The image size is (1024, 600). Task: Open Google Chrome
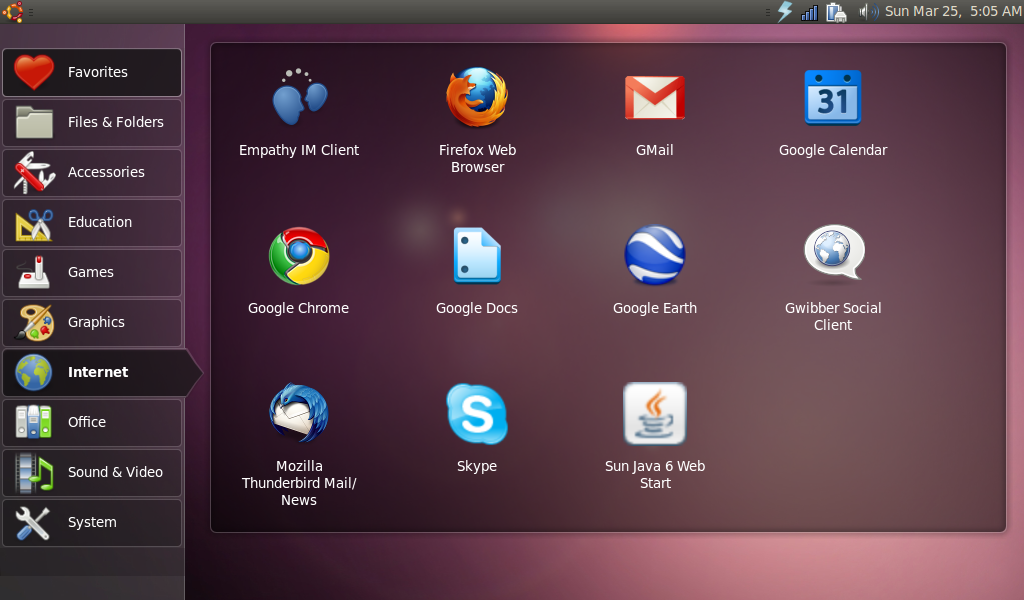pos(298,255)
